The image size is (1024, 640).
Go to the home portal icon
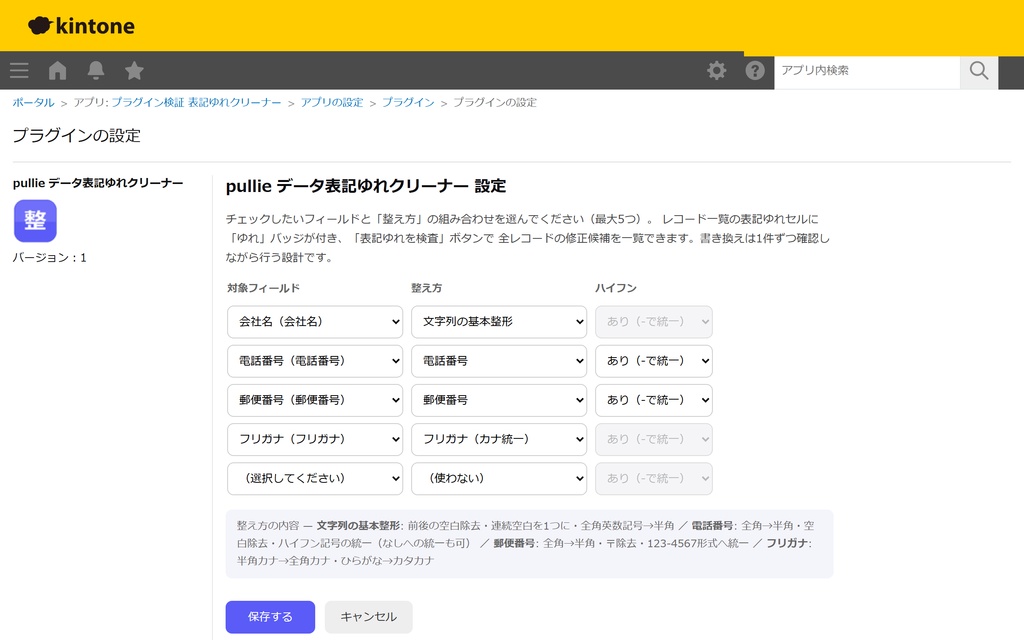[57, 71]
